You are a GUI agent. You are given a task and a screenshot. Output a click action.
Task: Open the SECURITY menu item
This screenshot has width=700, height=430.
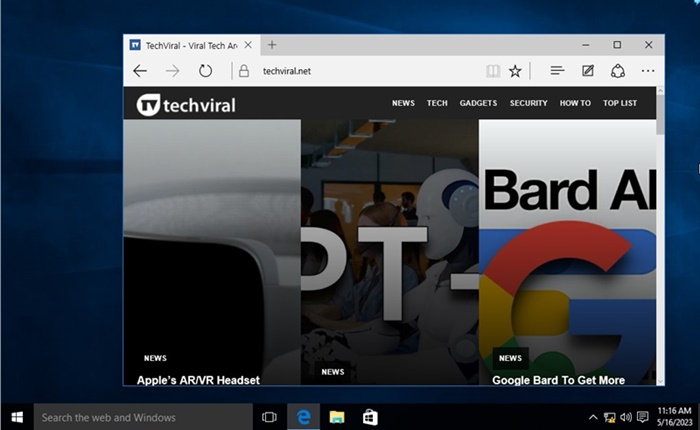529,103
